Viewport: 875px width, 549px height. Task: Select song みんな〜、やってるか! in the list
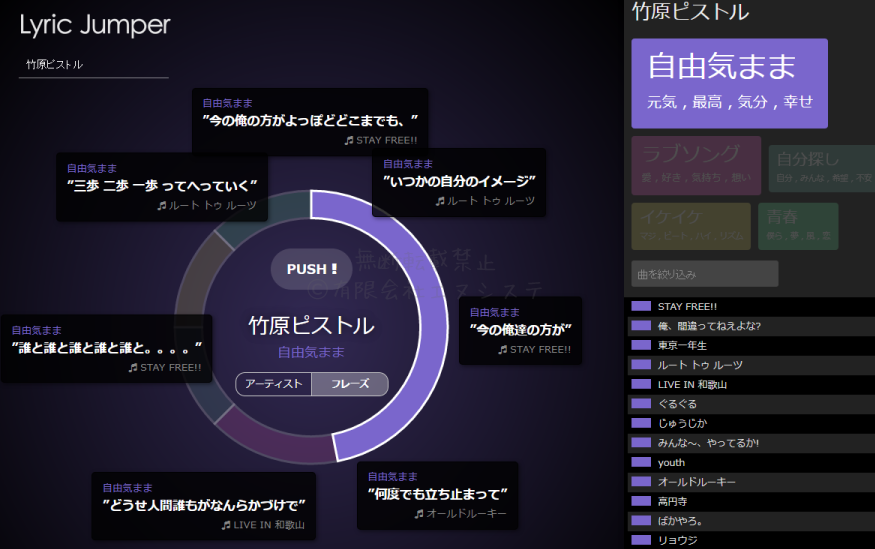click(x=749, y=443)
